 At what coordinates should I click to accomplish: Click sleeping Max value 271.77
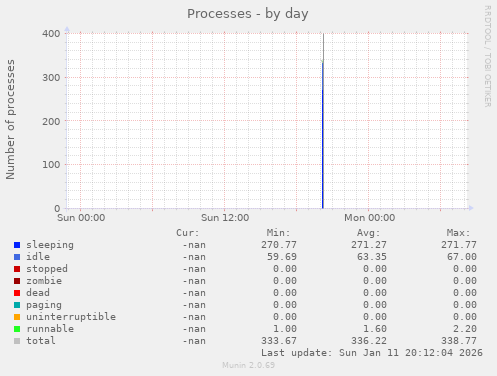(x=459, y=245)
